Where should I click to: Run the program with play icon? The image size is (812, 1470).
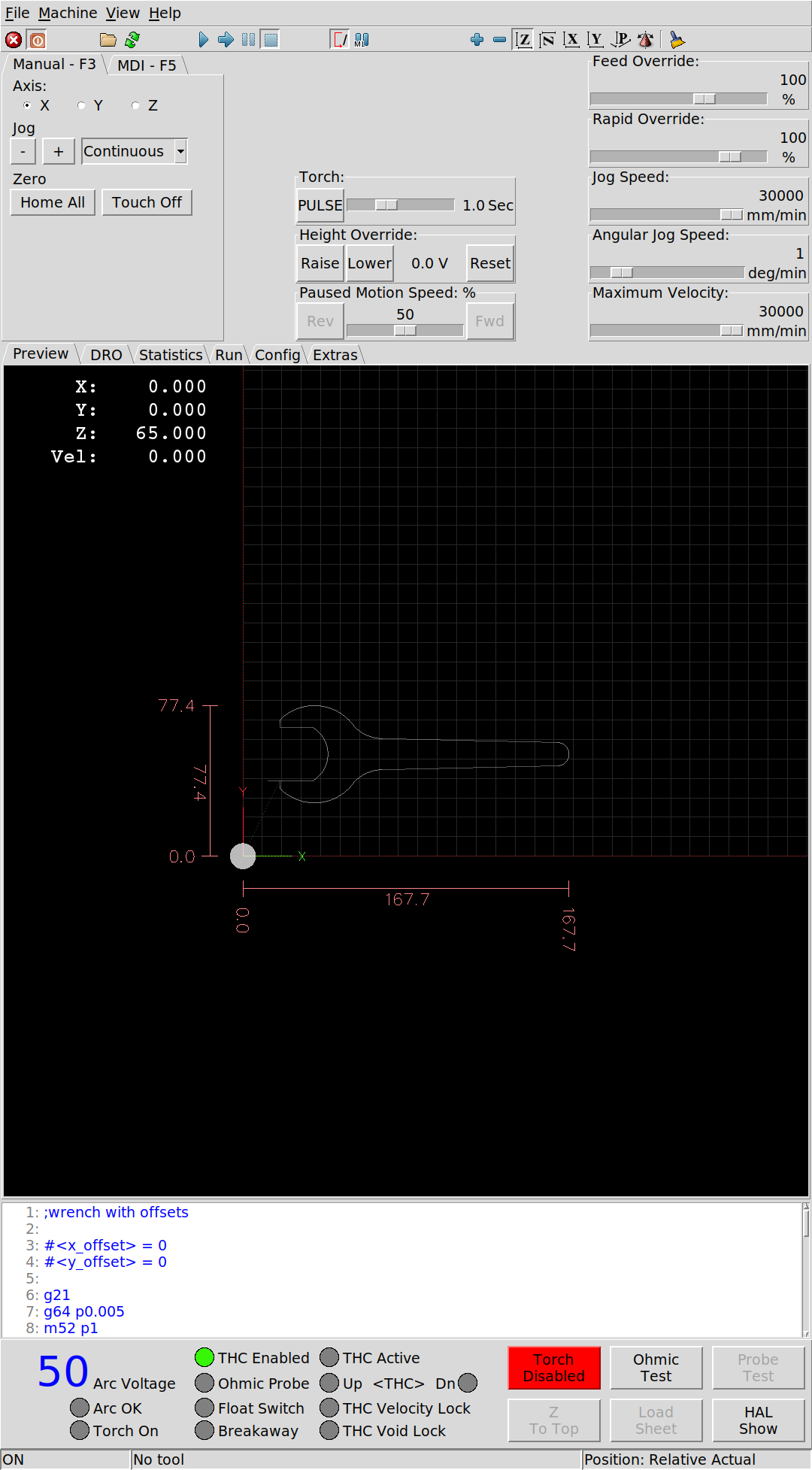click(203, 40)
